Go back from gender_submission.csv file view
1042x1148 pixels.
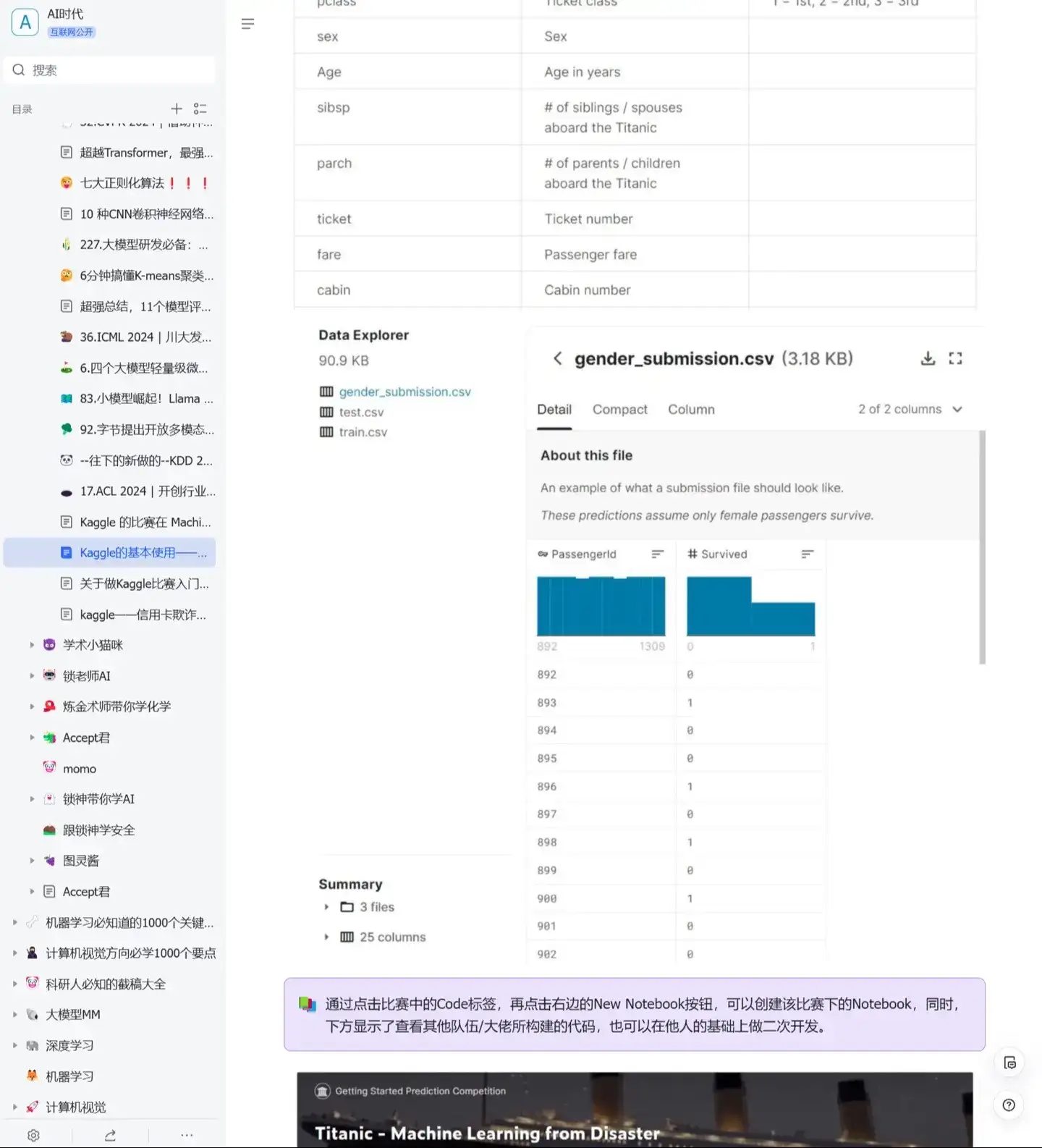pyautogui.click(x=557, y=358)
